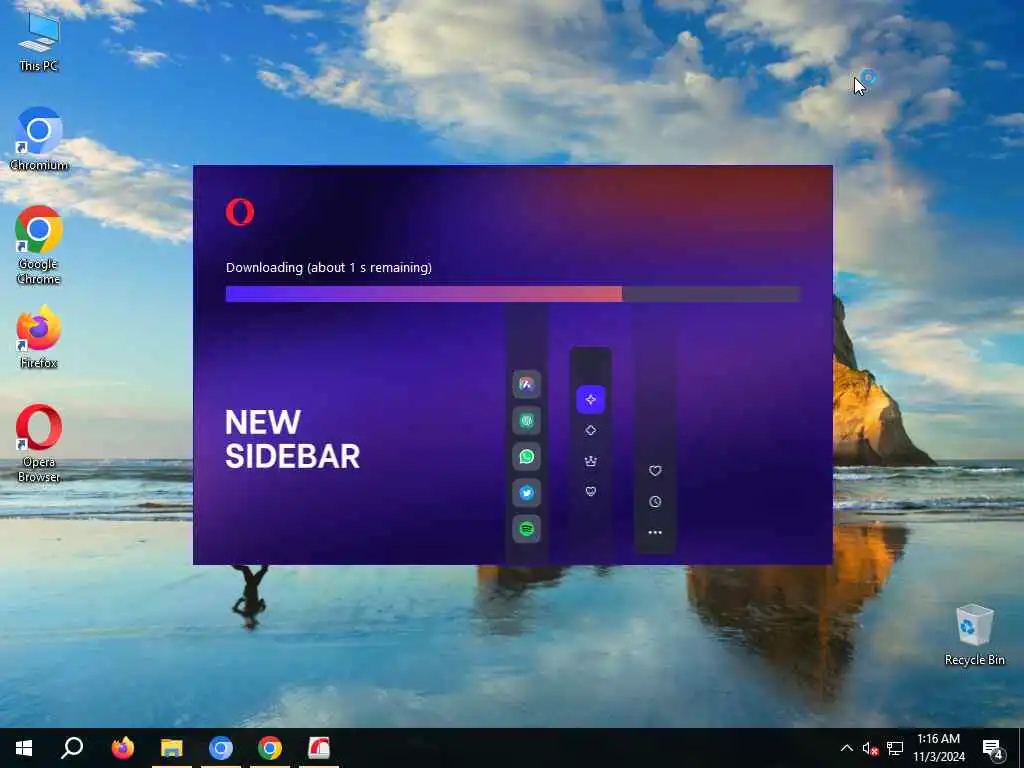
Task: Click the crown icon in middle sidebar
Action: (x=590, y=461)
